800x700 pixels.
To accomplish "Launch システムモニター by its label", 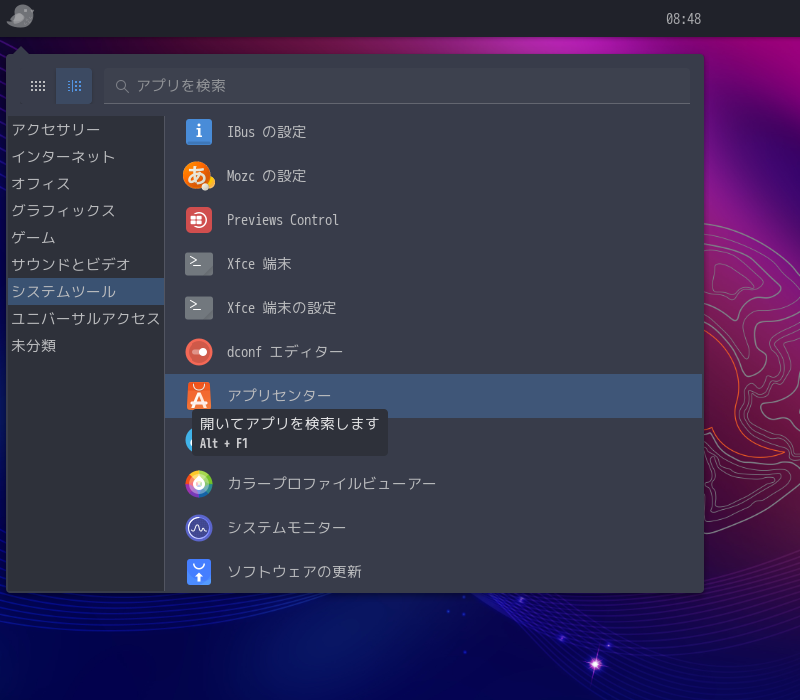I will (x=287, y=528).
